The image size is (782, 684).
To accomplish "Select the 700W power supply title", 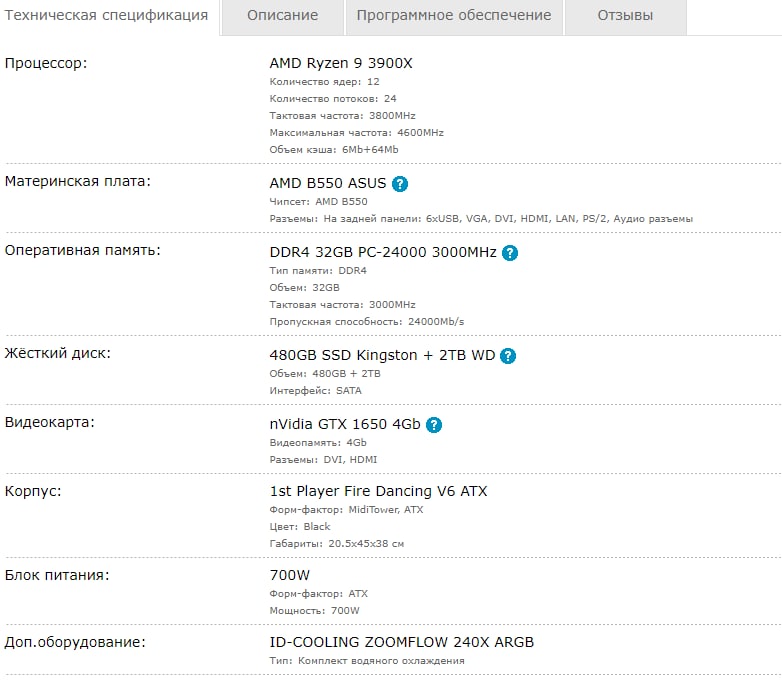I will pyautogui.click(x=290, y=575).
